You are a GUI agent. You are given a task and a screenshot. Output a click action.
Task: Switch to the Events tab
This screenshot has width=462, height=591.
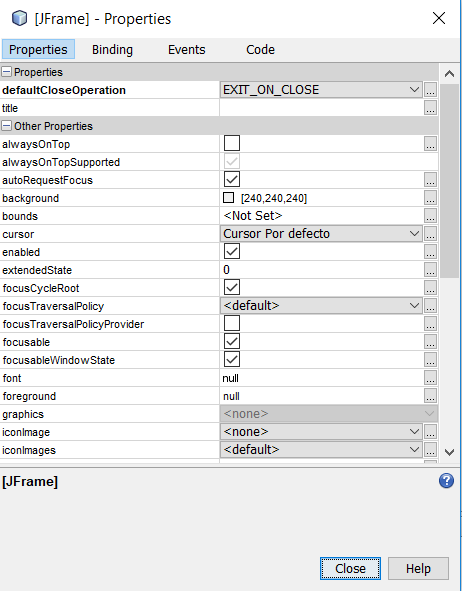click(187, 49)
